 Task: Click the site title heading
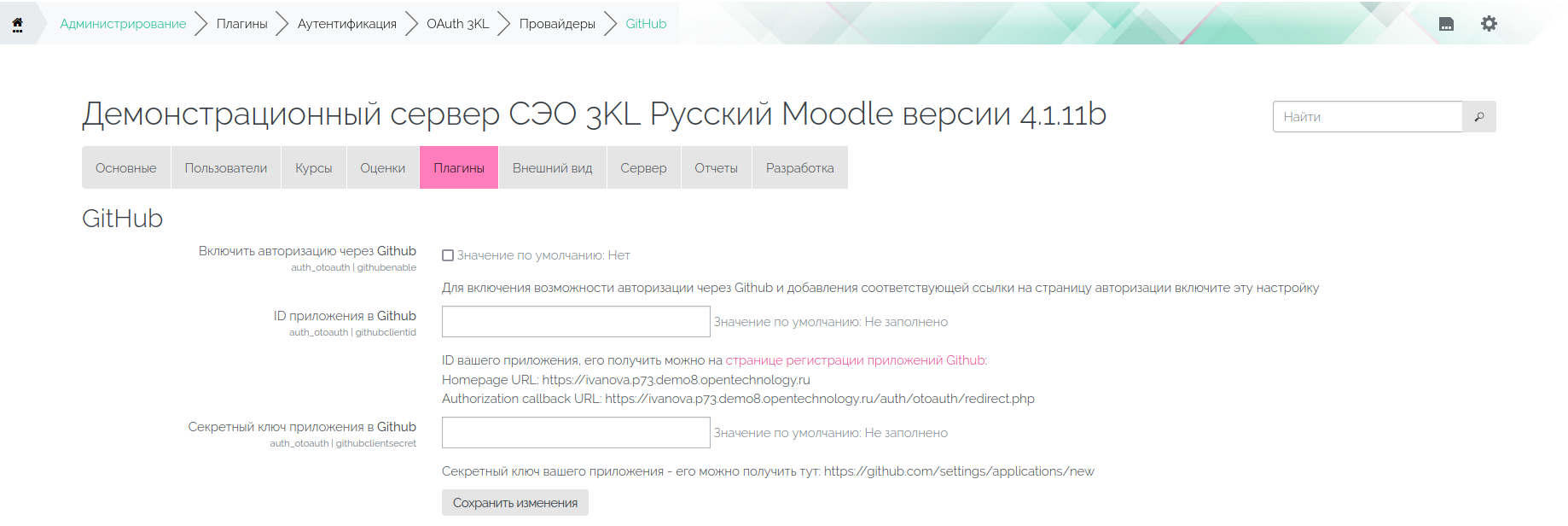pyautogui.click(x=594, y=114)
